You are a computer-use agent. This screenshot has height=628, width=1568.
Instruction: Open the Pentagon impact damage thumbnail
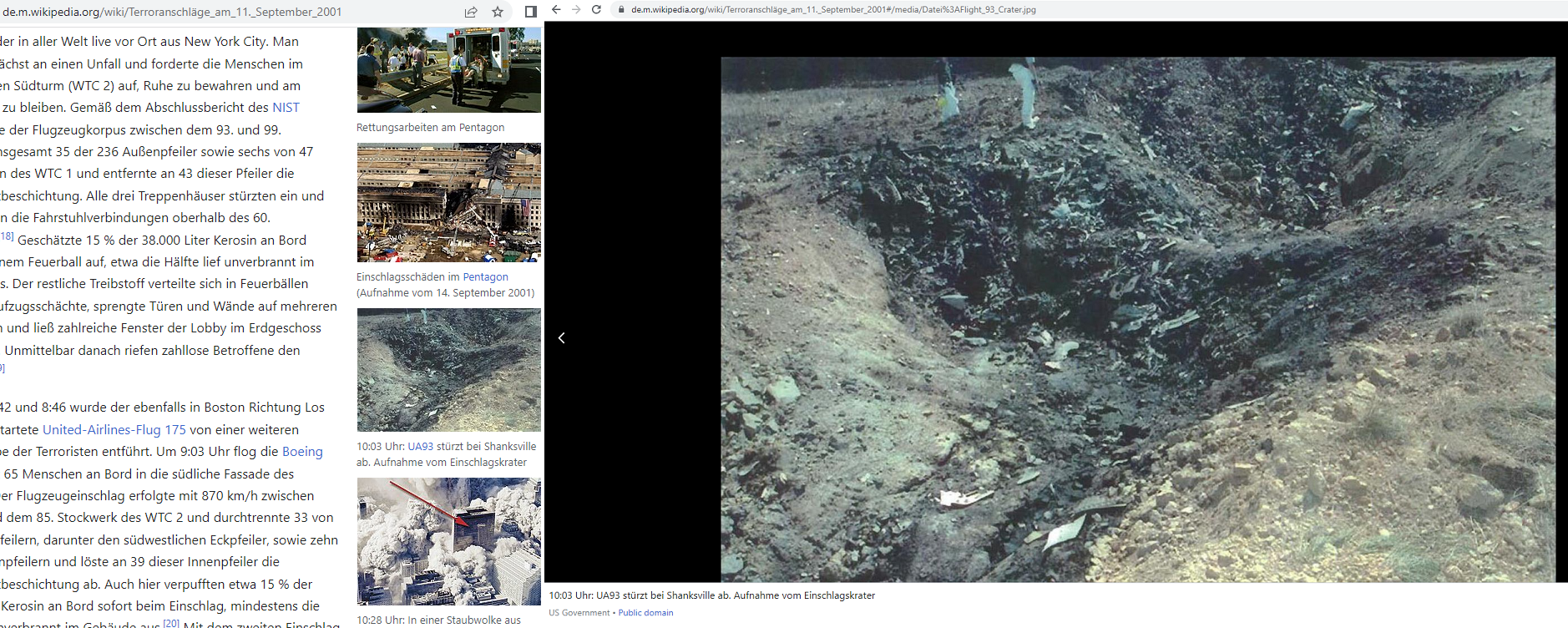[449, 203]
